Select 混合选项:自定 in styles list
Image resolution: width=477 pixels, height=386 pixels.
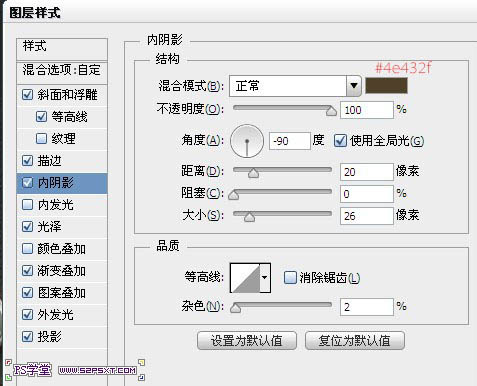(x=62, y=70)
